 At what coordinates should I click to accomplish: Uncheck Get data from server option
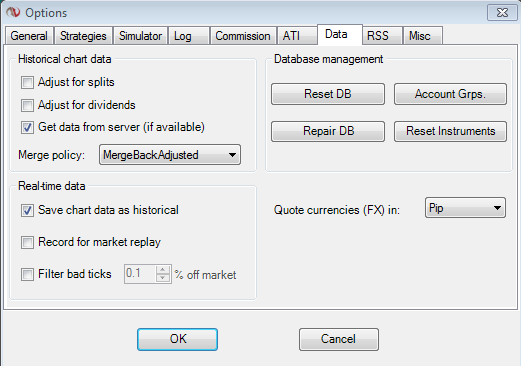tap(27, 127)
